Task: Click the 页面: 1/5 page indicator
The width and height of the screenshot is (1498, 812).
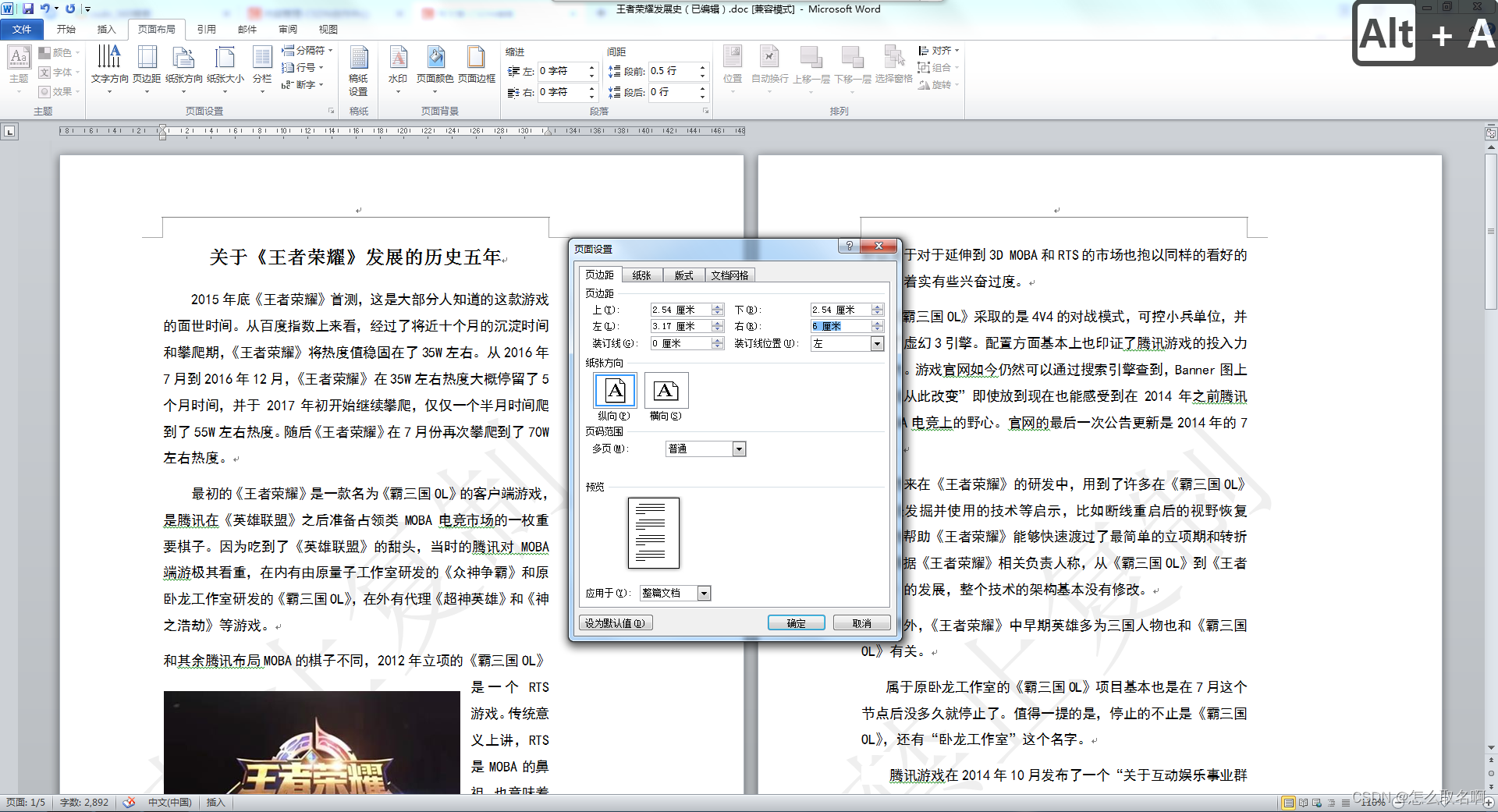Action: coord(26,803)
